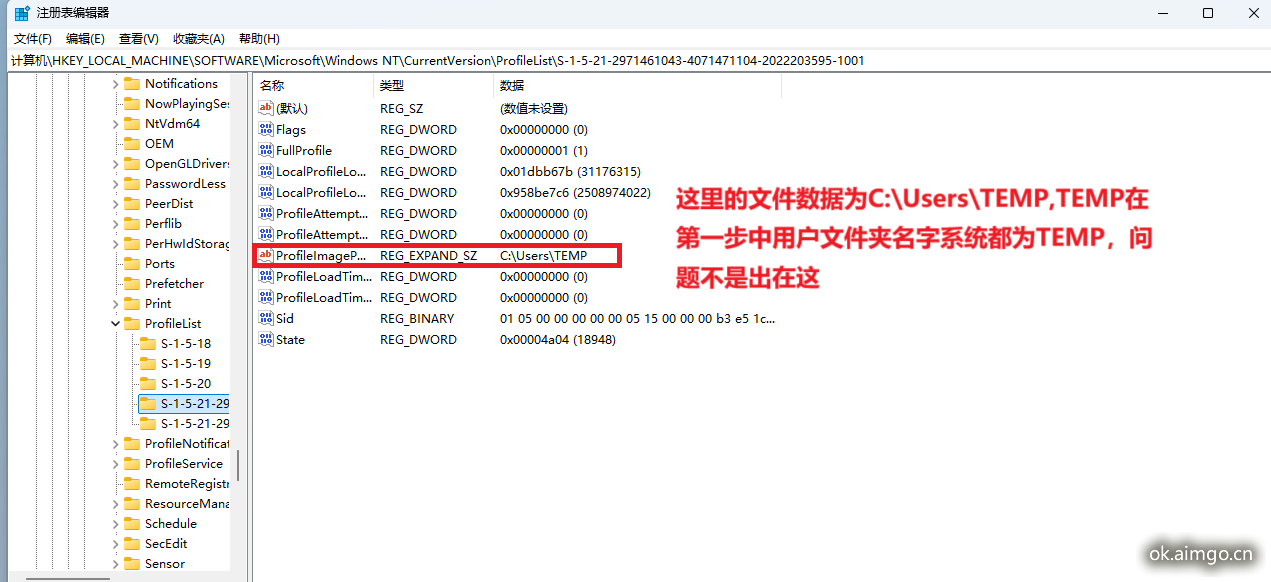Click the S-1-5-20 folder icon
This screenshot has height=582, width=1271.
(x=147, y=384)
